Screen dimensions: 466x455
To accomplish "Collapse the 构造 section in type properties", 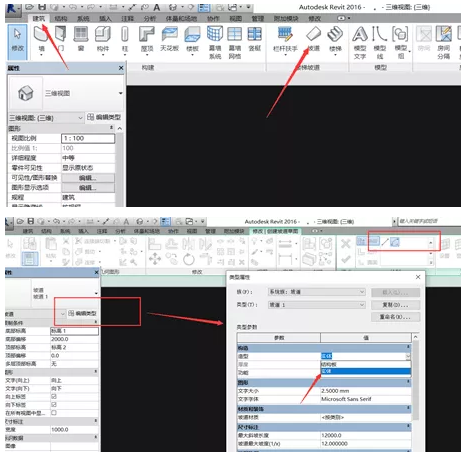I will click(x=408, y=347).
